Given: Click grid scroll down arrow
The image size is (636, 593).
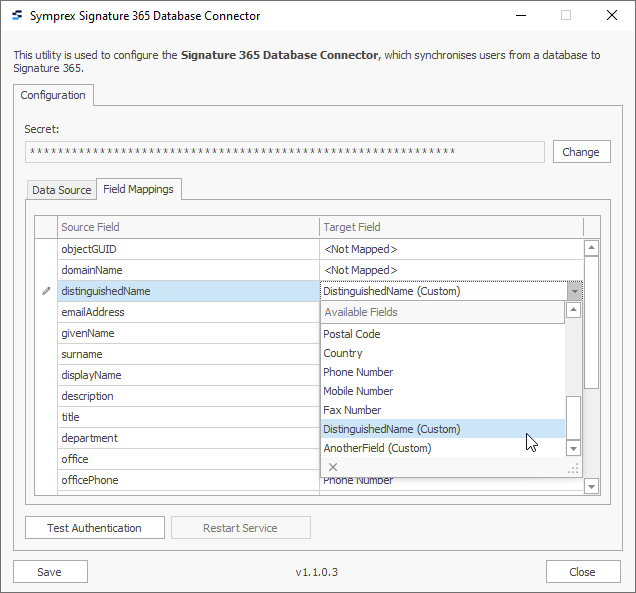Looking at the screenshot, I should pyautogui.click(x=591, y=486).
